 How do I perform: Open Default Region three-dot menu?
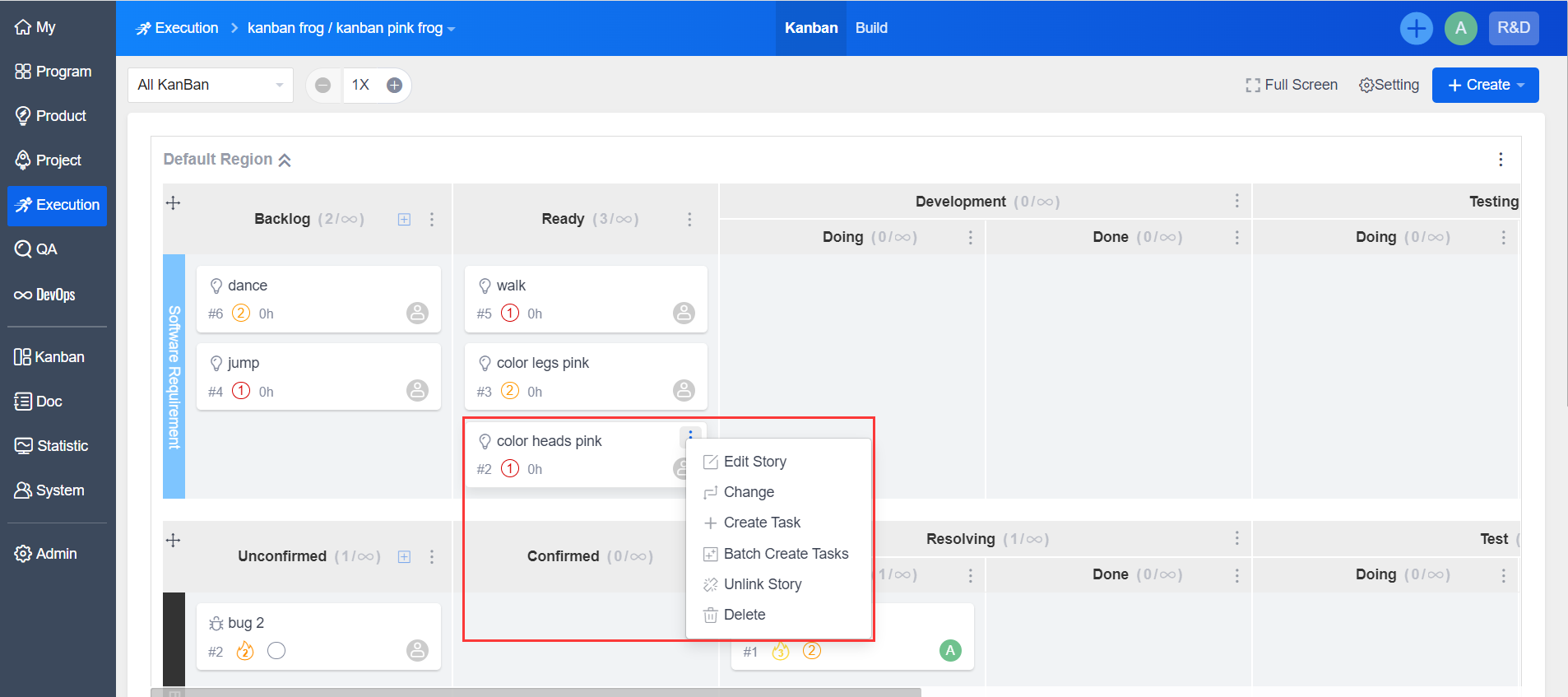(1501, 160)
